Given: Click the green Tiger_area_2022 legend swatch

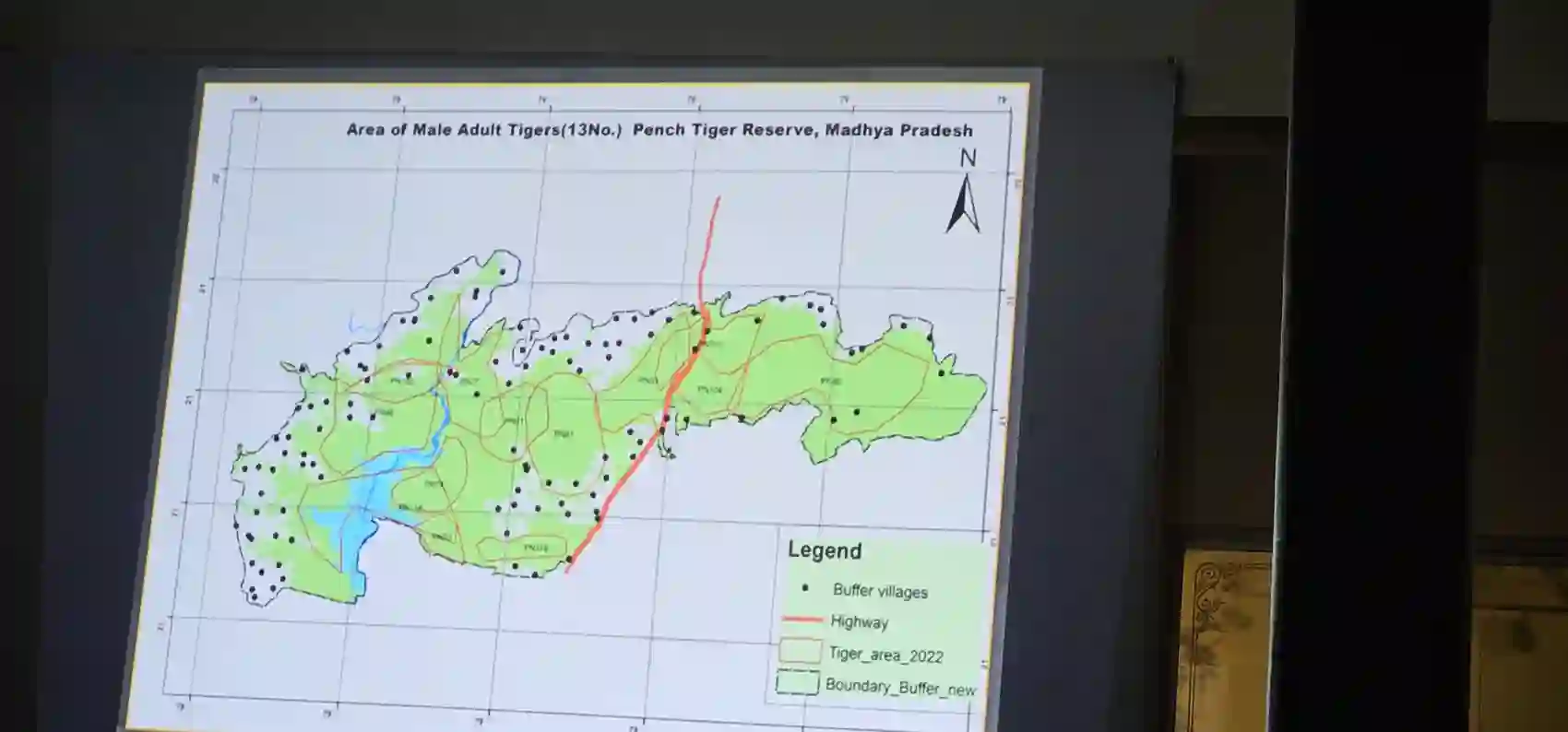Looking at the screenshot, I should (800, 650).
